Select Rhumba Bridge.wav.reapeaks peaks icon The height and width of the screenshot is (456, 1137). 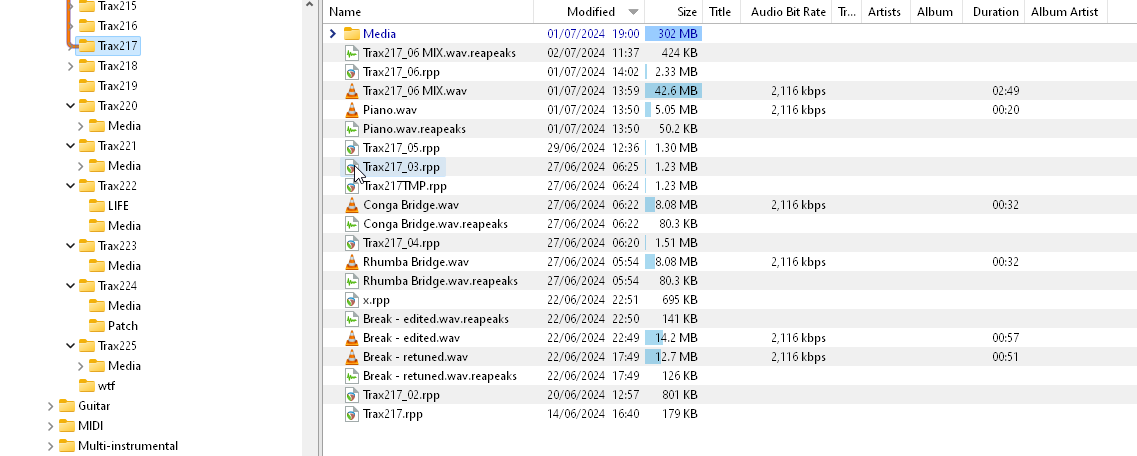pyautogui.click(x=352, y=281)
